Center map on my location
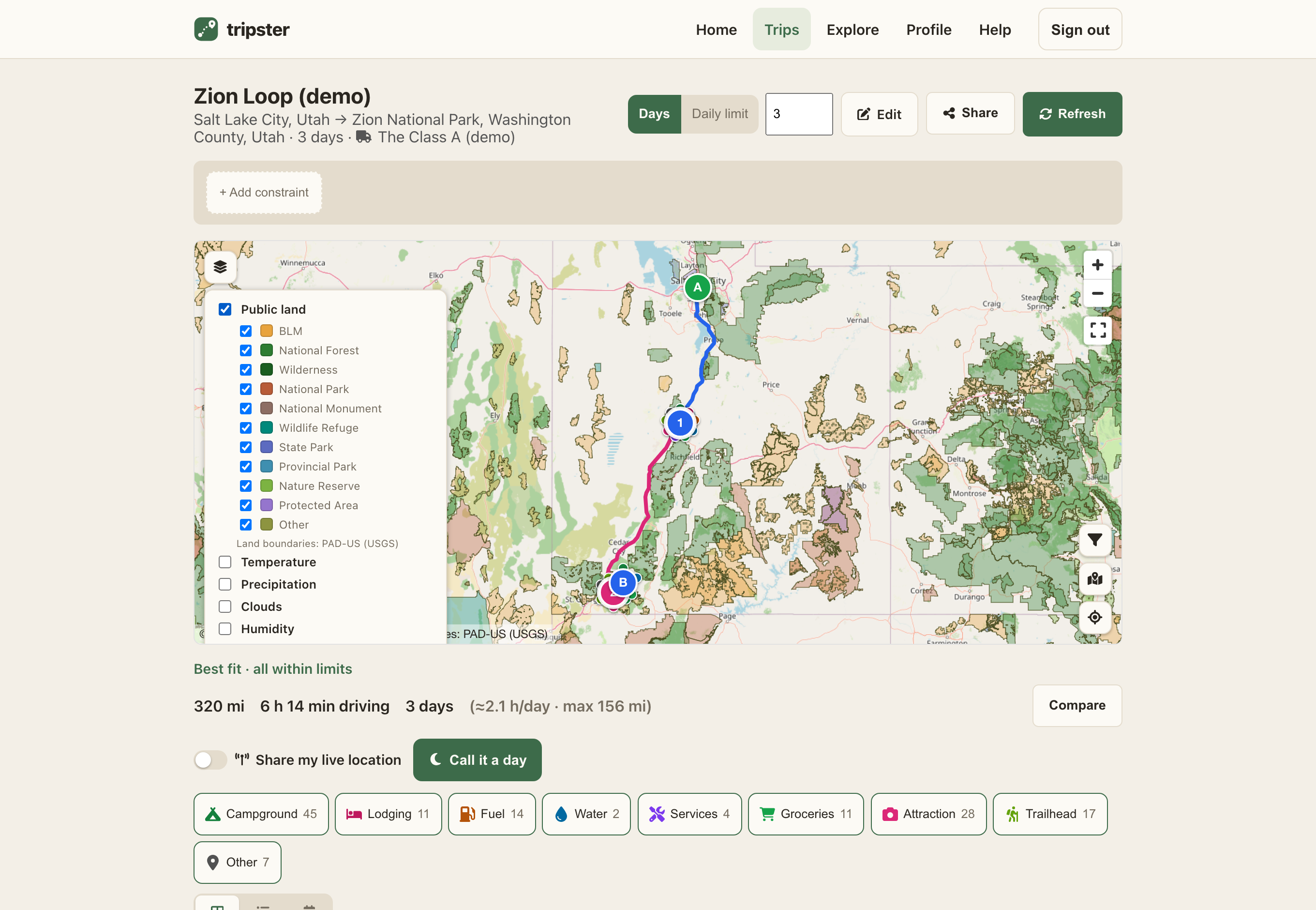The image size is (1316, 910). coord(1095,617)
